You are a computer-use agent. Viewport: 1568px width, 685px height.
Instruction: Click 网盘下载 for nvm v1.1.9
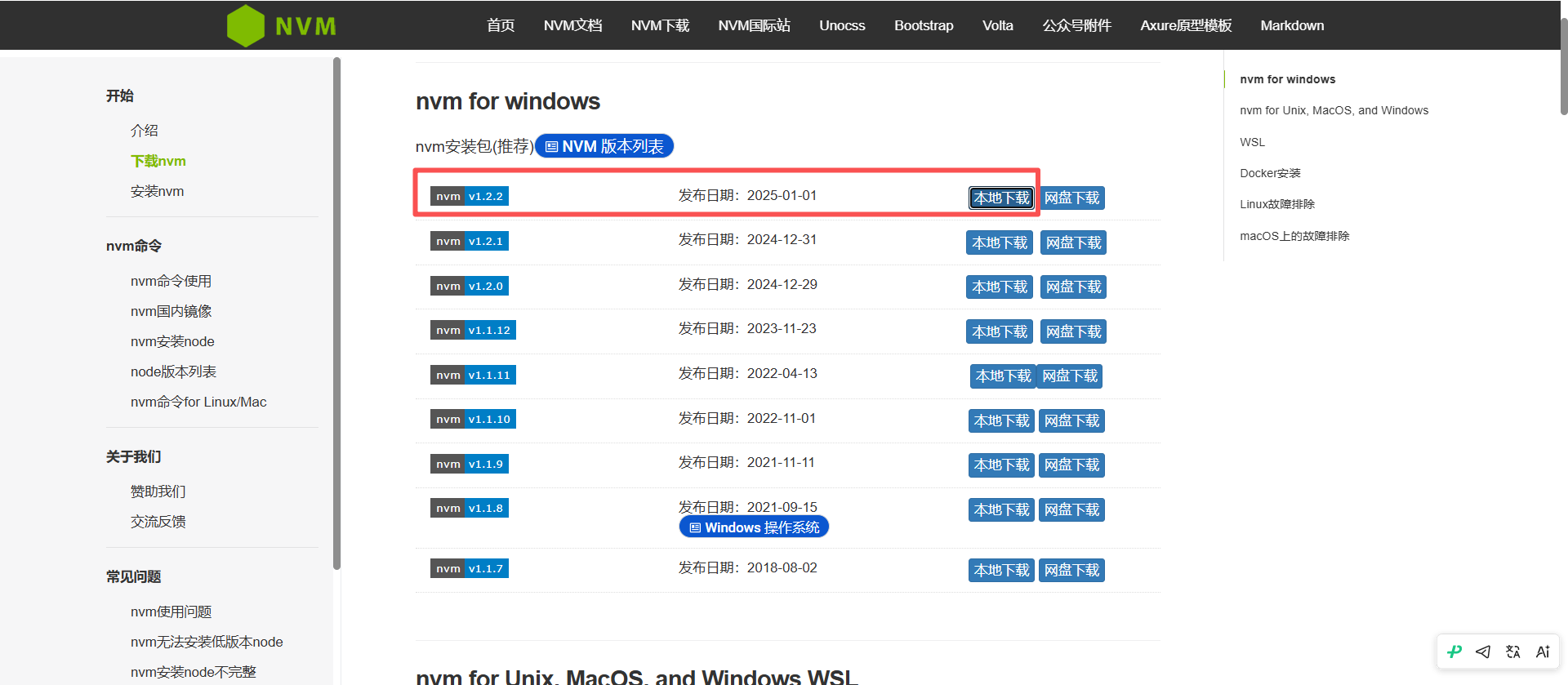(x=1072, y=465)
